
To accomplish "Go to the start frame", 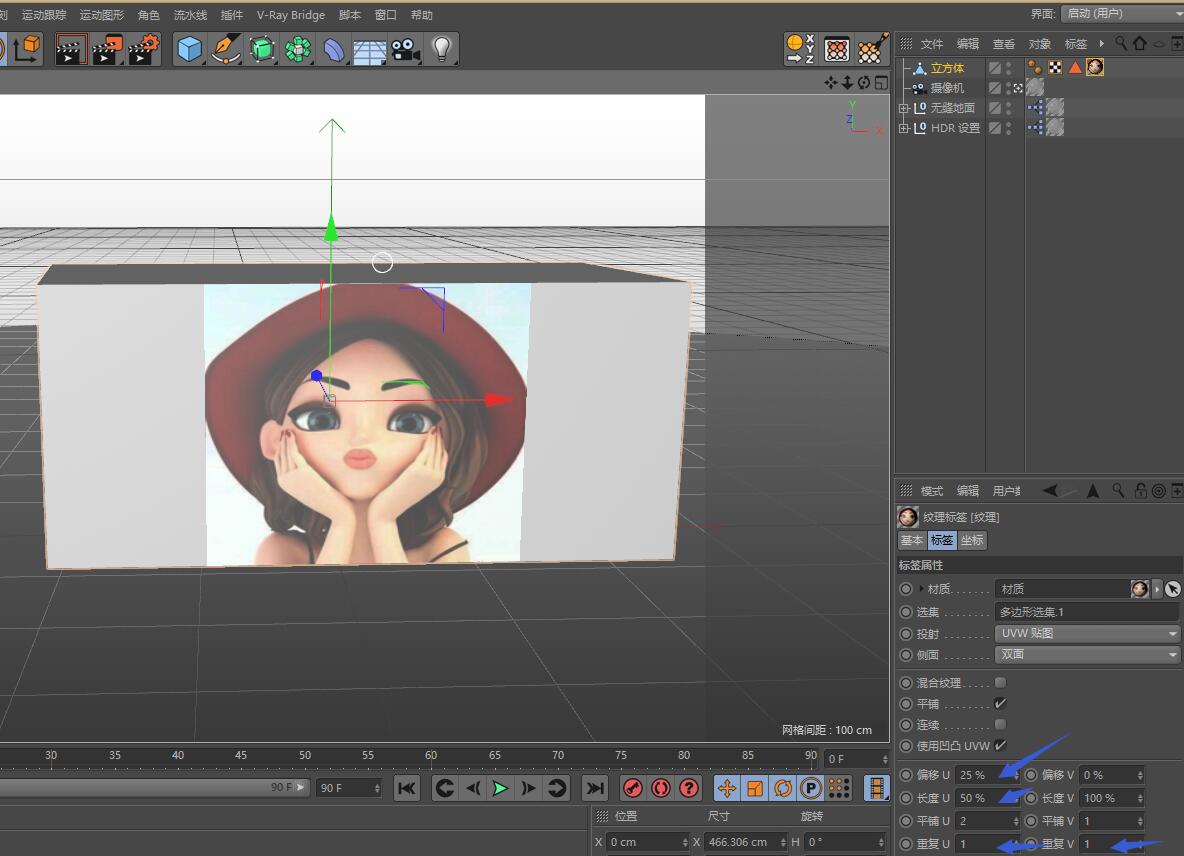I will (407, 789).
